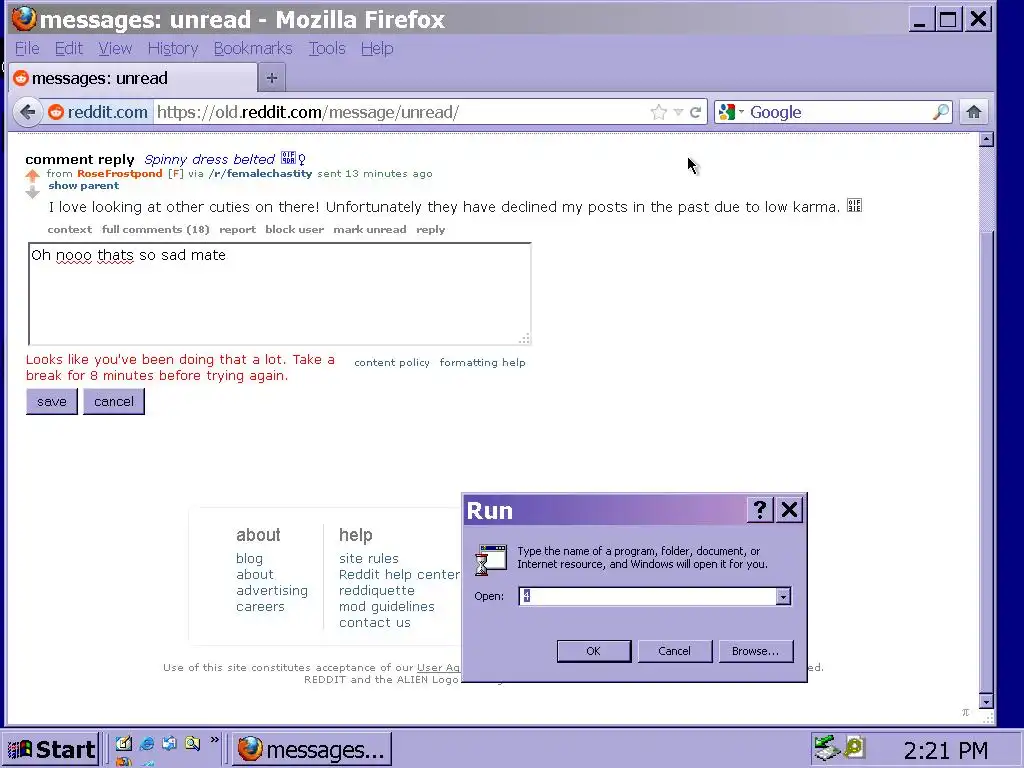Click the 'report' link
Viewport: 1024px width, 768px height.
[238, 230]
